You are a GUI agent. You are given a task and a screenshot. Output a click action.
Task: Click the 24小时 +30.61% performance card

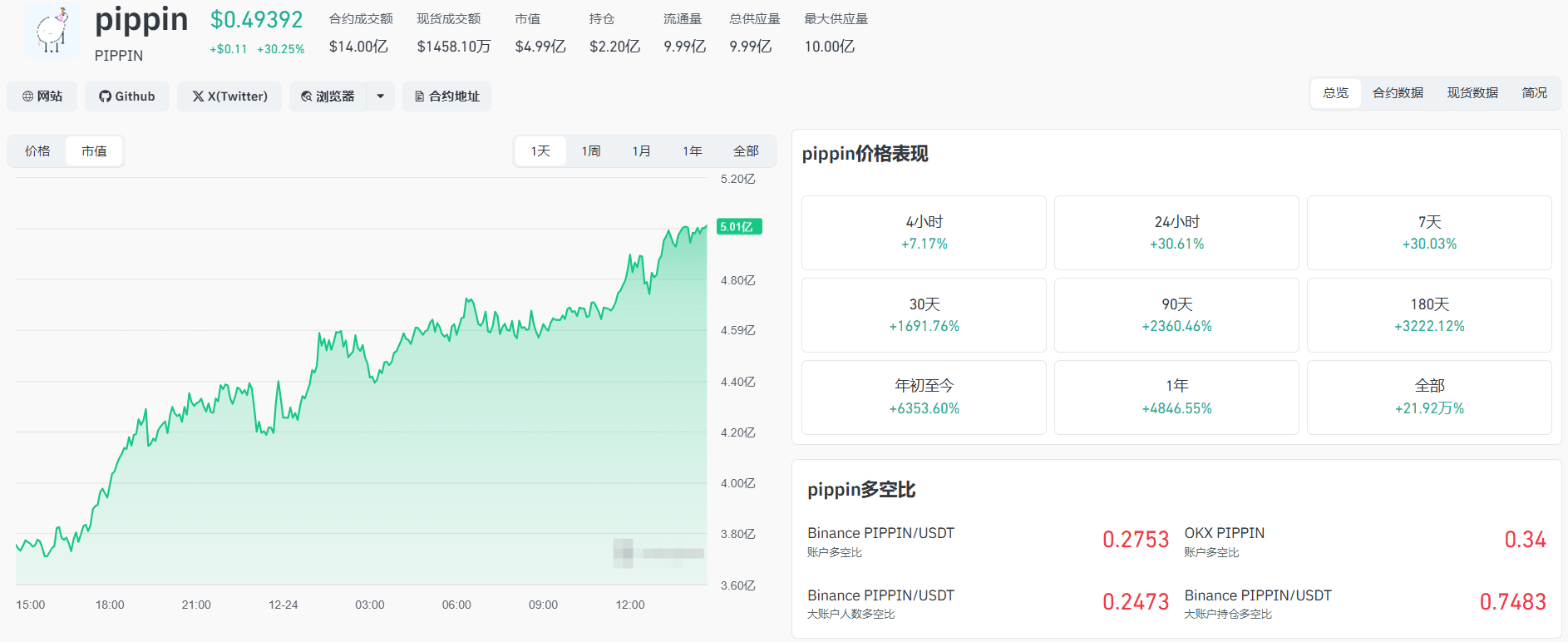click(1176, 233)
